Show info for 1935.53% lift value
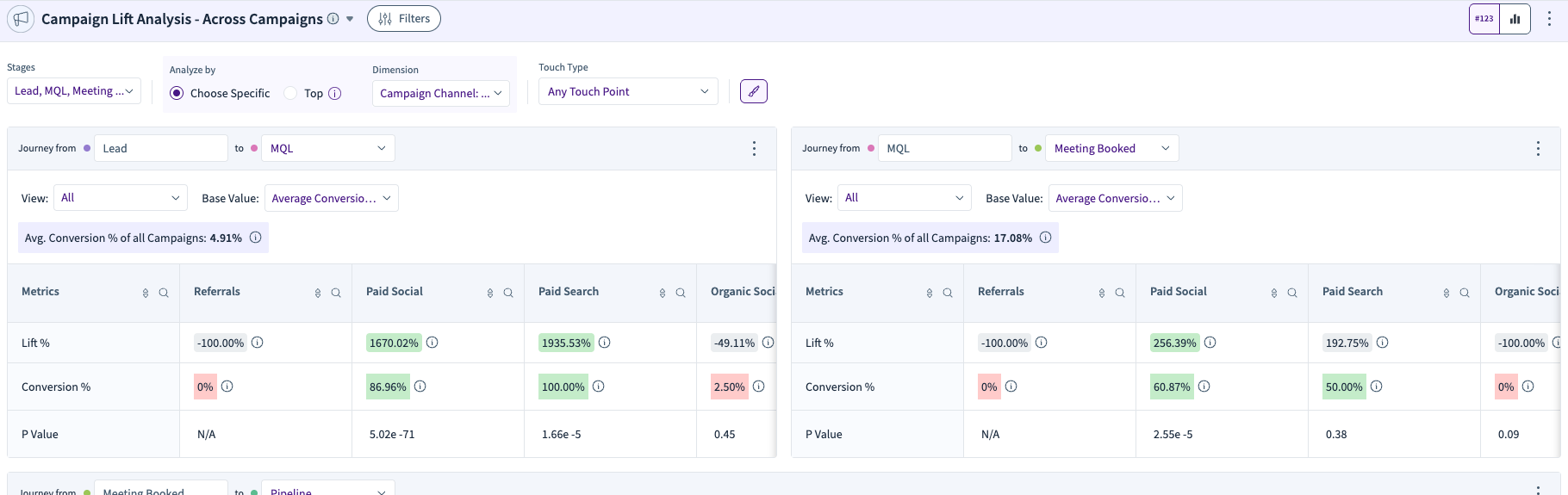The height and width of the screenshot is (495, 1568). (605, 343)
